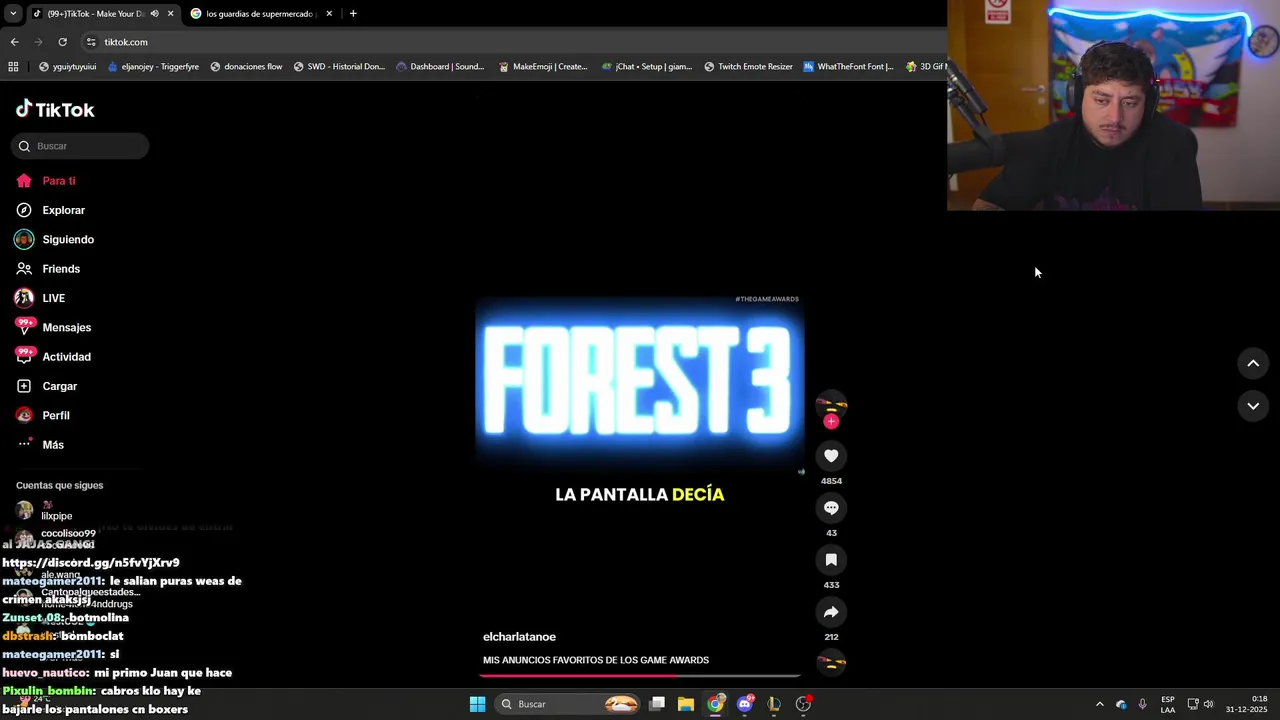Screen dimensions: 1280x720
Task: Seek the video progress bar
Action: [640, 676]
